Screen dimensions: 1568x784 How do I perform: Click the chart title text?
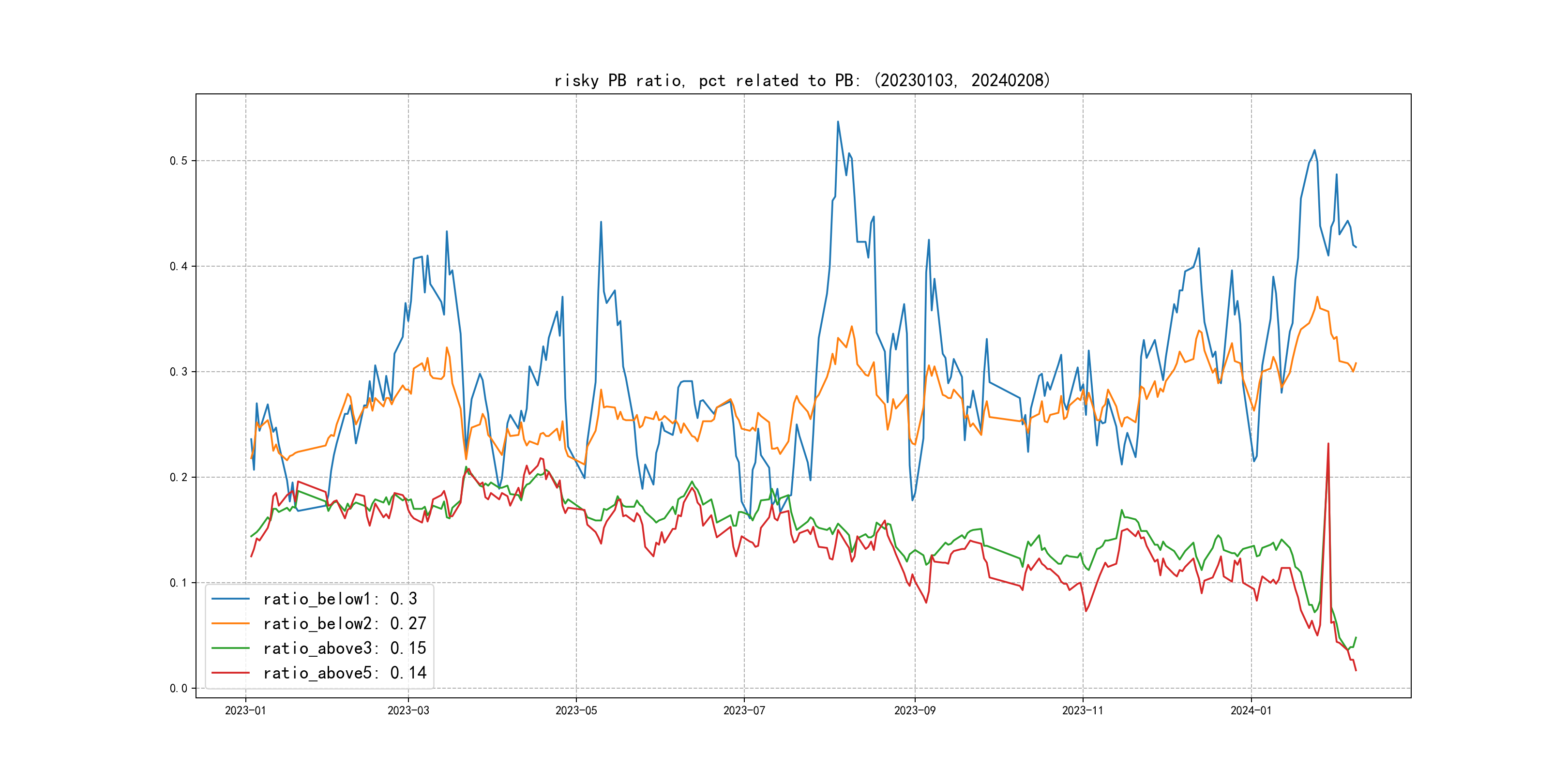click(x=802, y=80)
